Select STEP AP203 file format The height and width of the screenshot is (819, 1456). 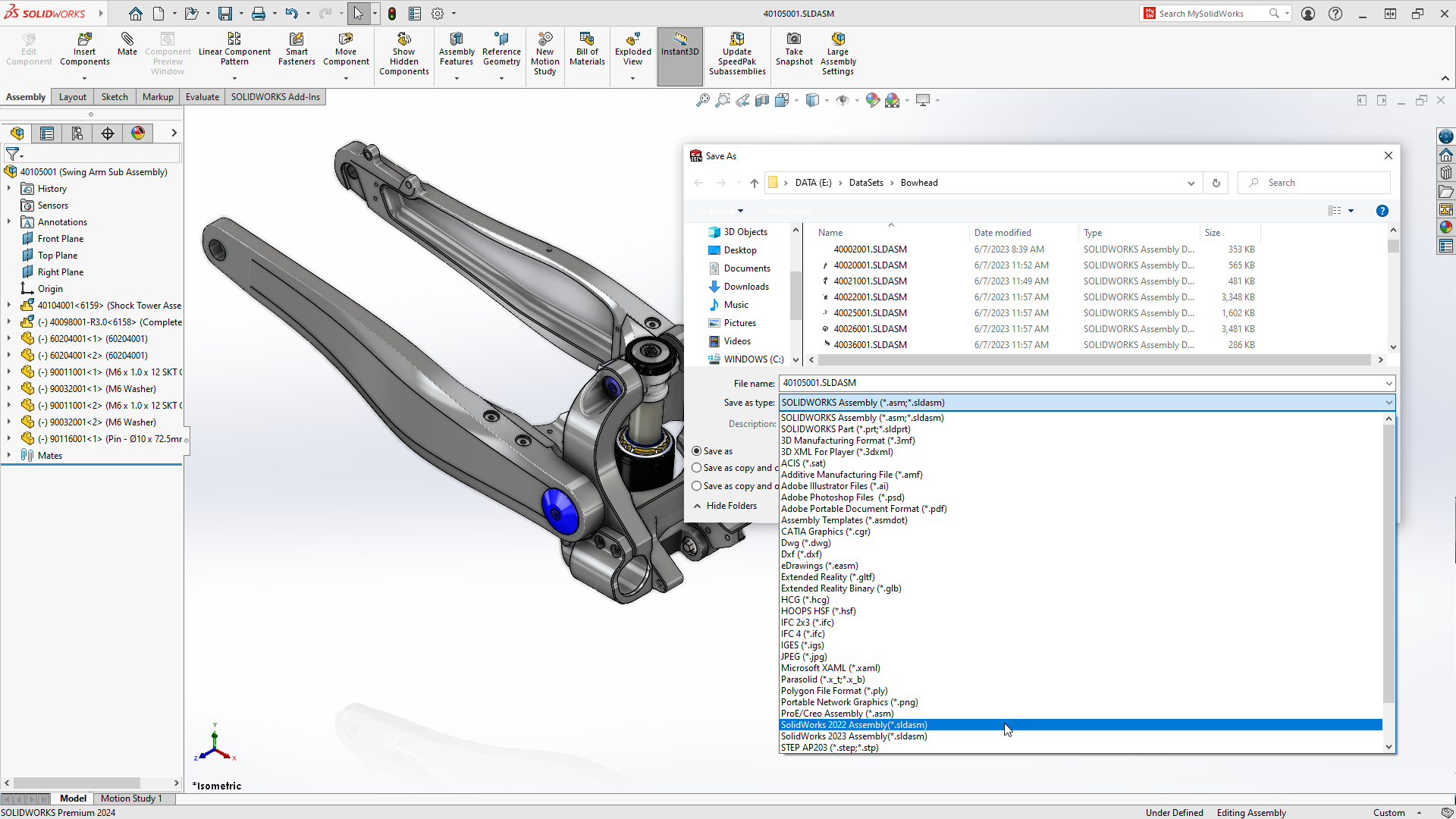coord(828,747)
